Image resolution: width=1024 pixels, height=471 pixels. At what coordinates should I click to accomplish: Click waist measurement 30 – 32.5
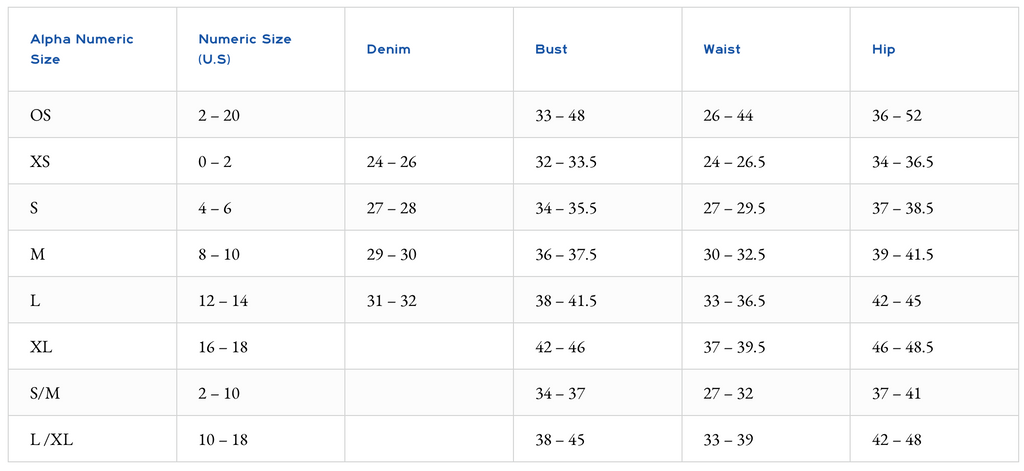pos(734,255)
